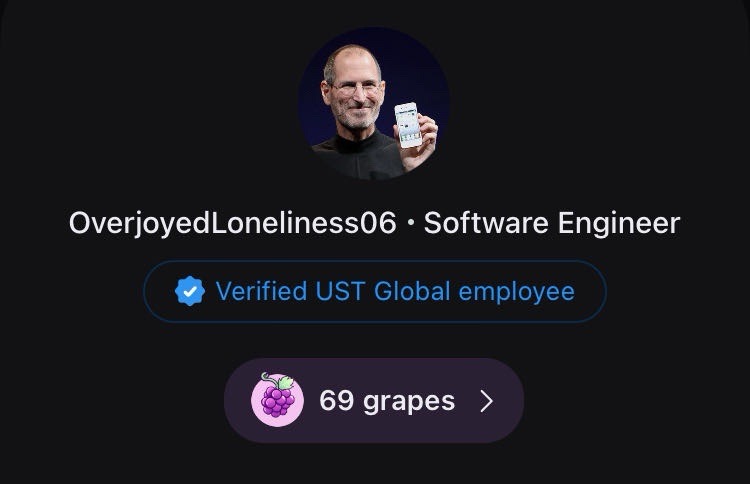Tap the purple grapes icon

click(x=277, y=399)
